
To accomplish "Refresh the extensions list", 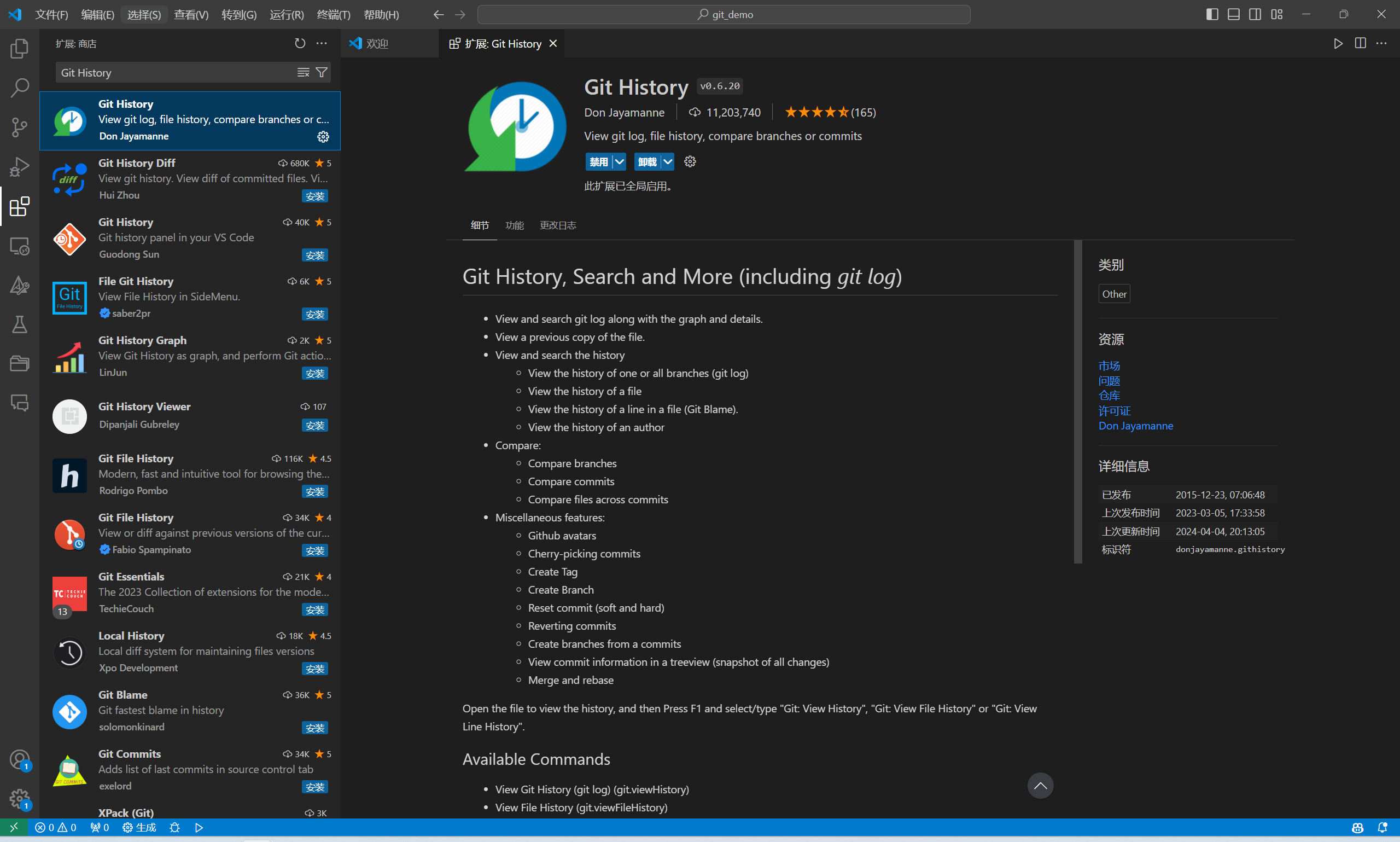I will click(299, 43).
